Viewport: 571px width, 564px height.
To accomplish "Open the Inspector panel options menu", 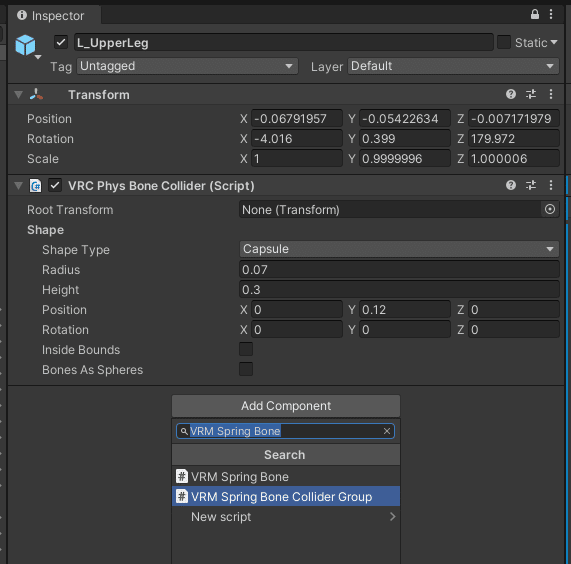I will coord(551,14).
